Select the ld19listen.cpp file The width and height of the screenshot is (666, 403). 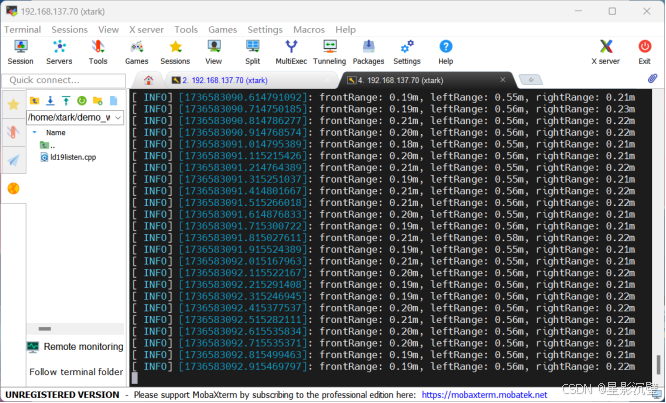click(68, 157)
